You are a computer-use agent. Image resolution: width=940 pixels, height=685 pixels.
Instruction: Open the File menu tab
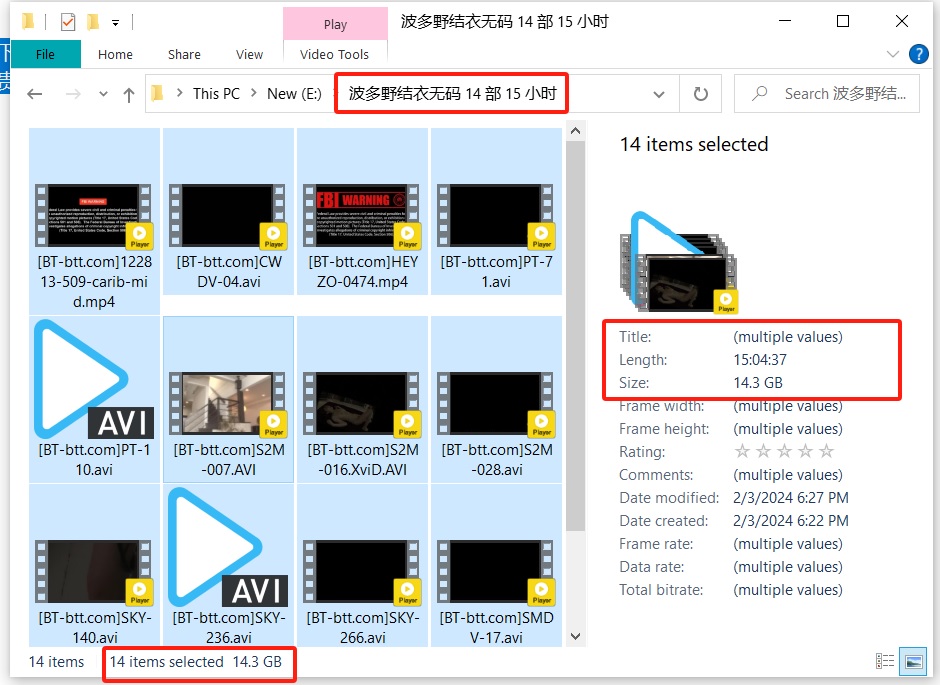(45, 54)
